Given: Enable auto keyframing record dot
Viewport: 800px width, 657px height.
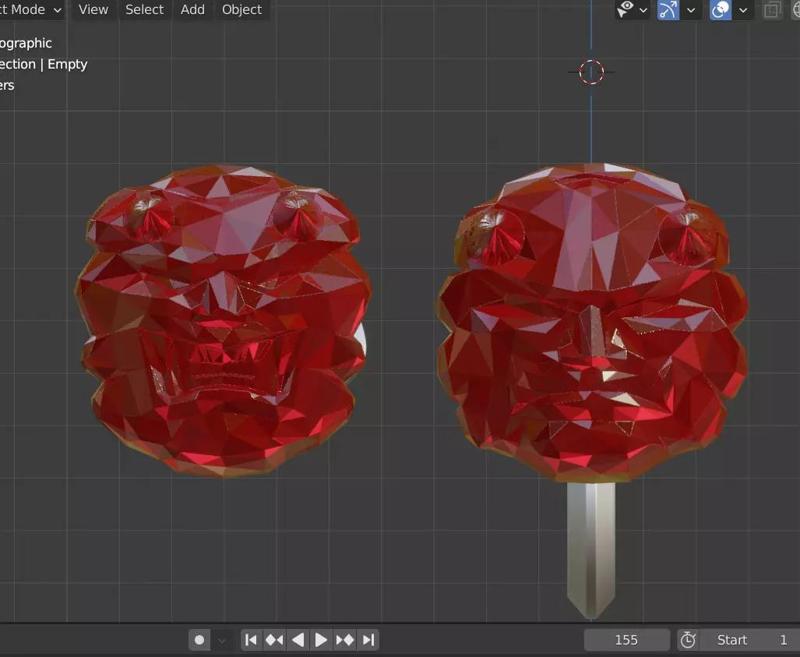Looking at the screenshot, I should (x=198, y=640).
